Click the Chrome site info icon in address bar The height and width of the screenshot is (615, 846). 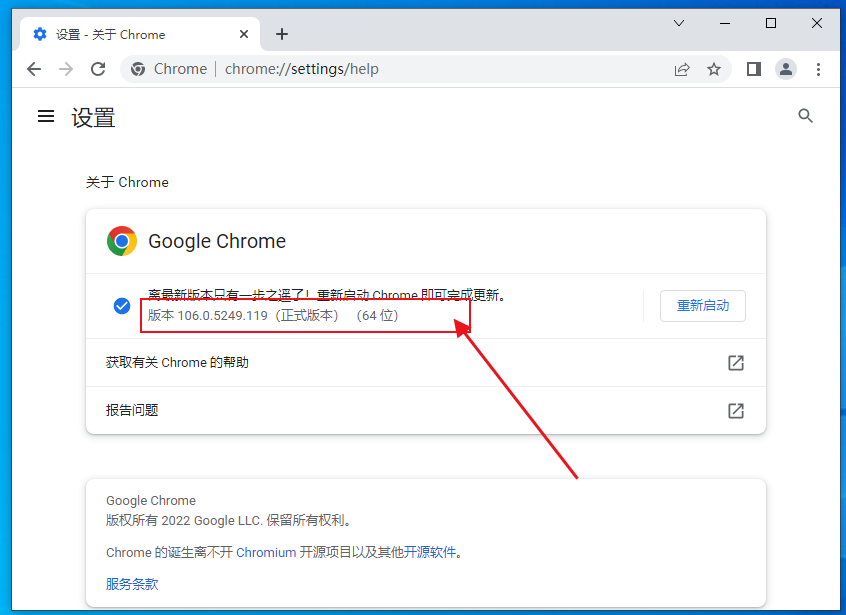(x=138, y=69)
